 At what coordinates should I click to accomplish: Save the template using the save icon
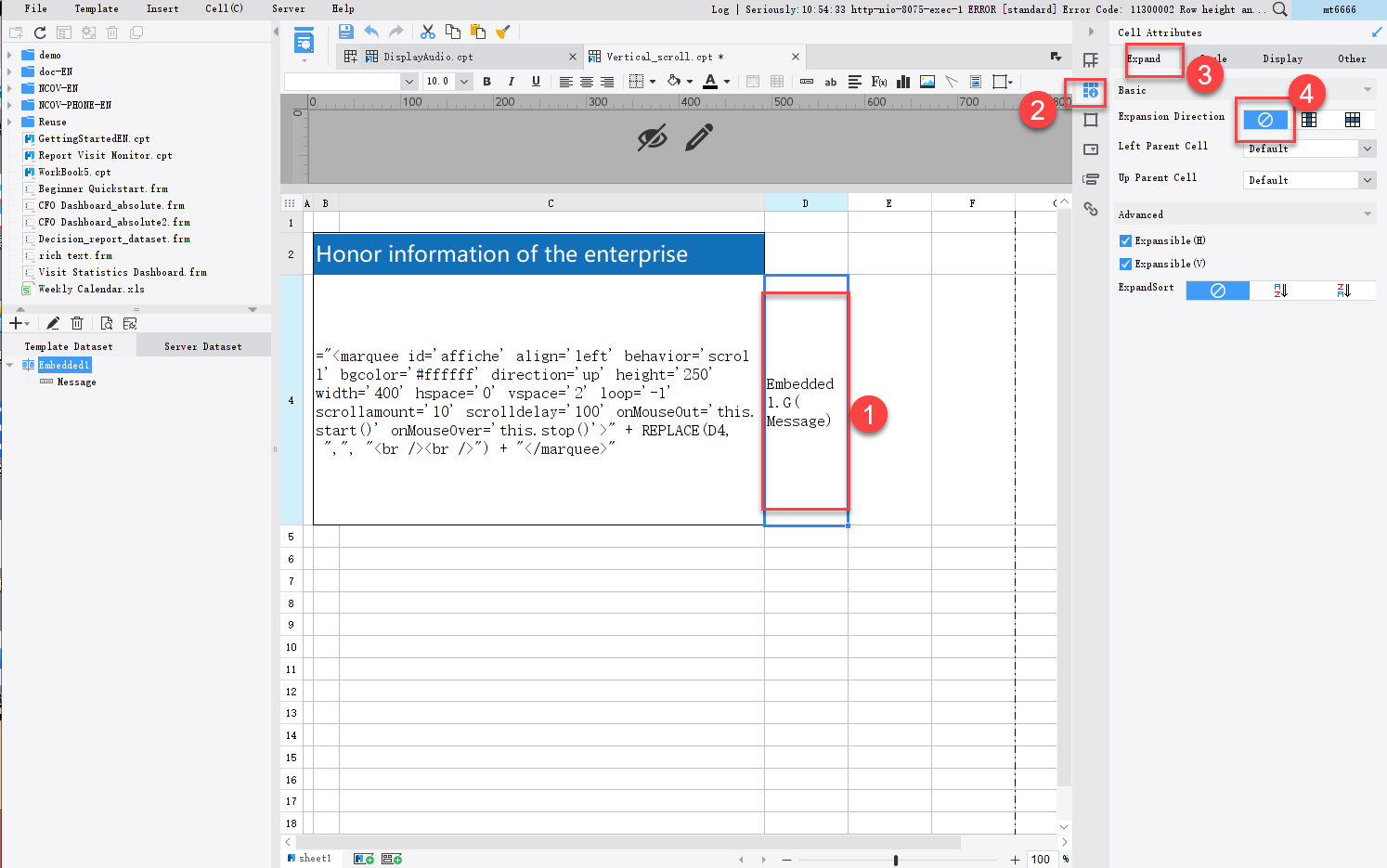(345, 31)
